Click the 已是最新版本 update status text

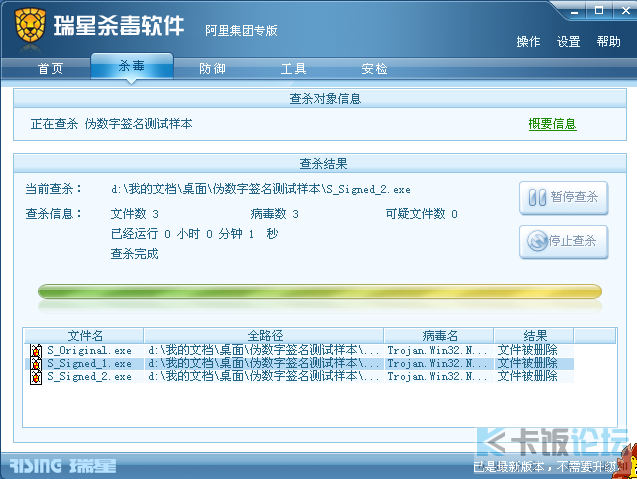[x=548, y=467]
